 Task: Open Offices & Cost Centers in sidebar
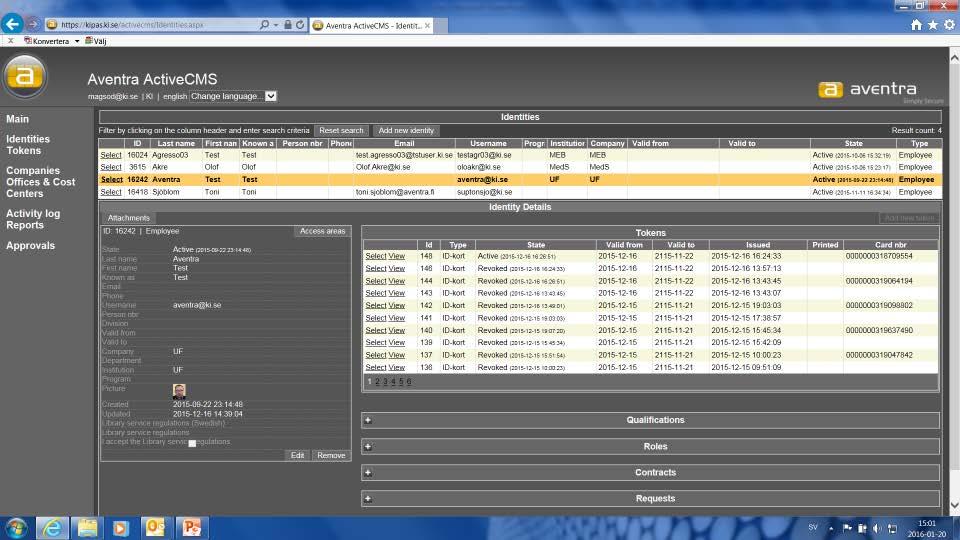(40, 187)
